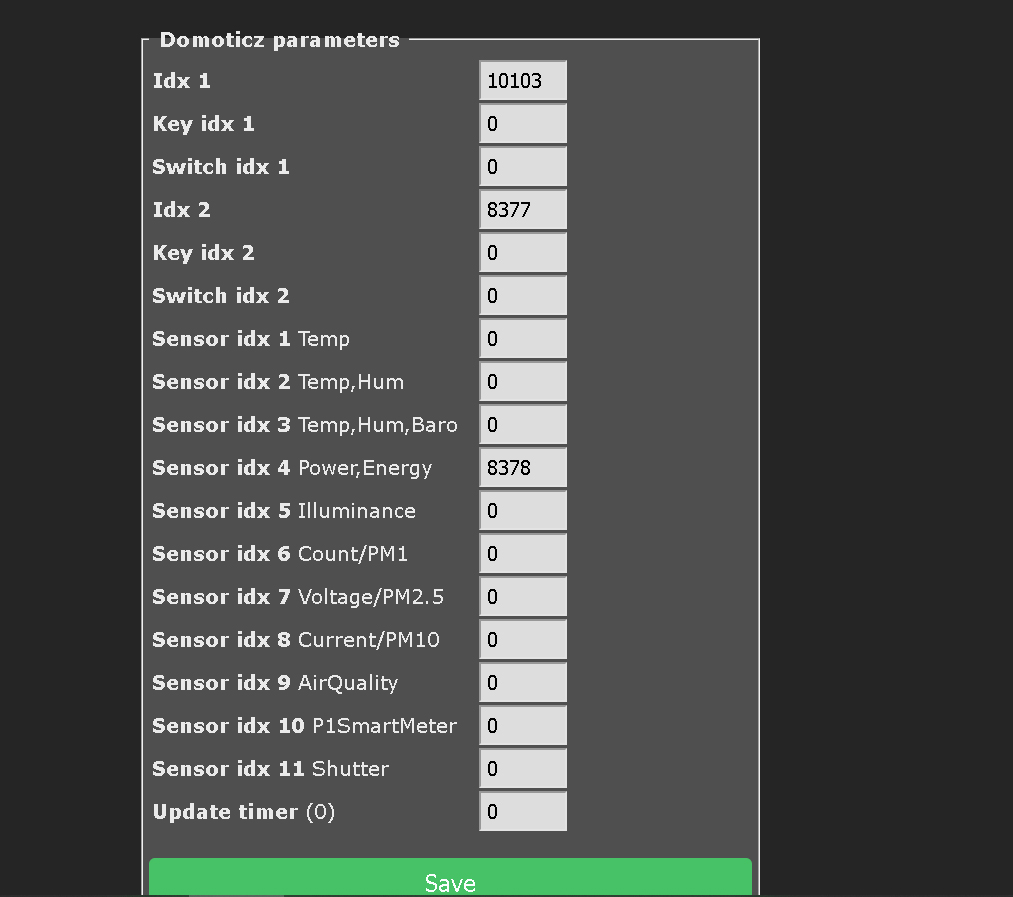1013x897 pixels.
Task: Select the Voltage/PM2.5 input field
Action: (x=522, y=596)
